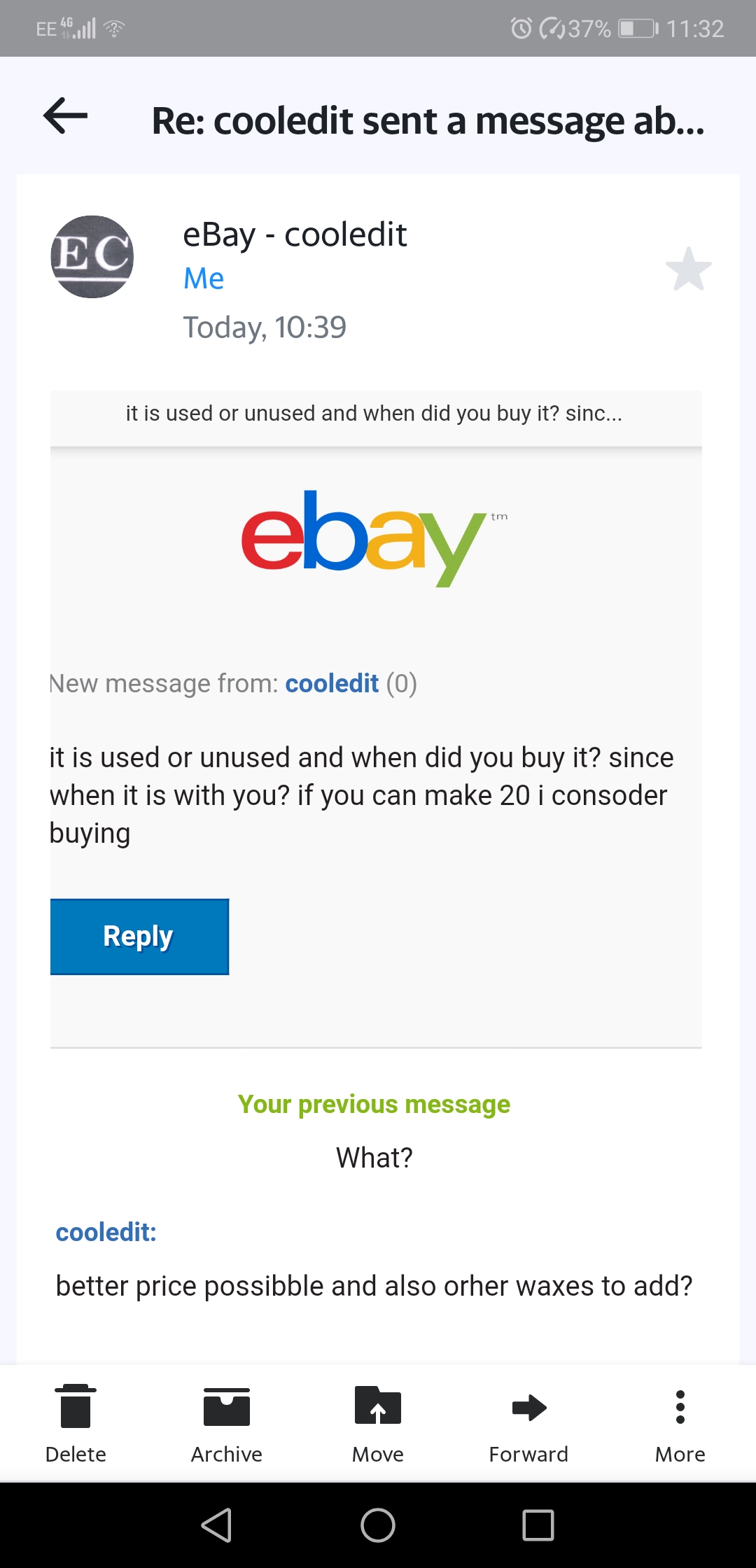Image resolution: width=756 pixels, height=1568 pixels.
Task: Open Android recent apps square
Action: point(538,1525)
